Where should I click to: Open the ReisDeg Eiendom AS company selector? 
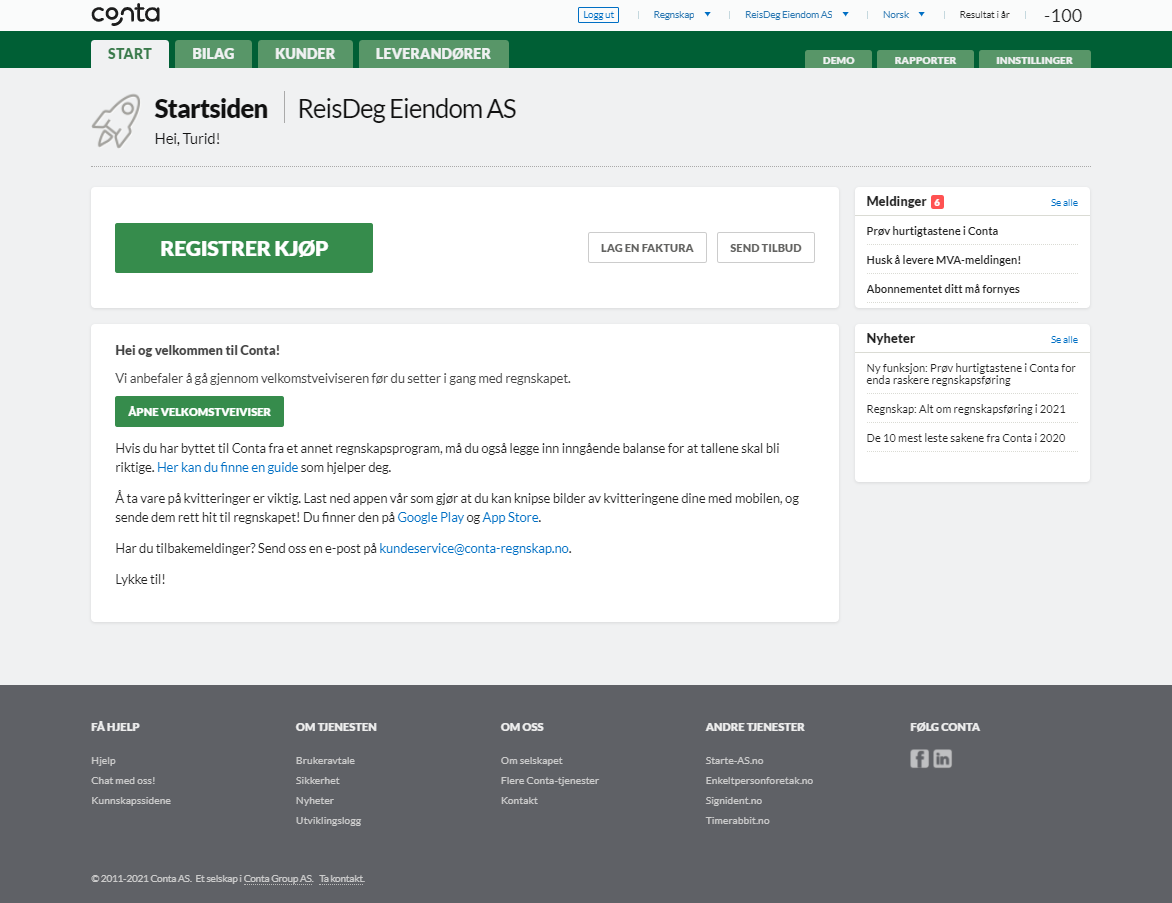797,14
